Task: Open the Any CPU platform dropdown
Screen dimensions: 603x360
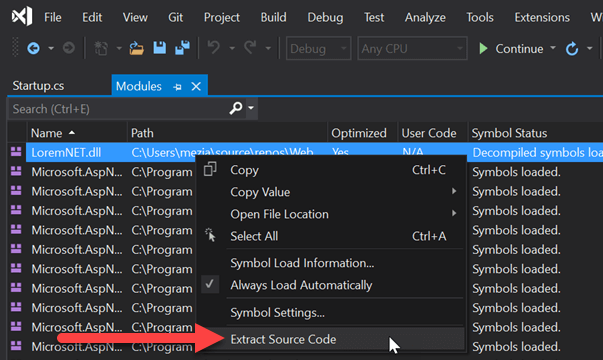Action: coord(412,48)
